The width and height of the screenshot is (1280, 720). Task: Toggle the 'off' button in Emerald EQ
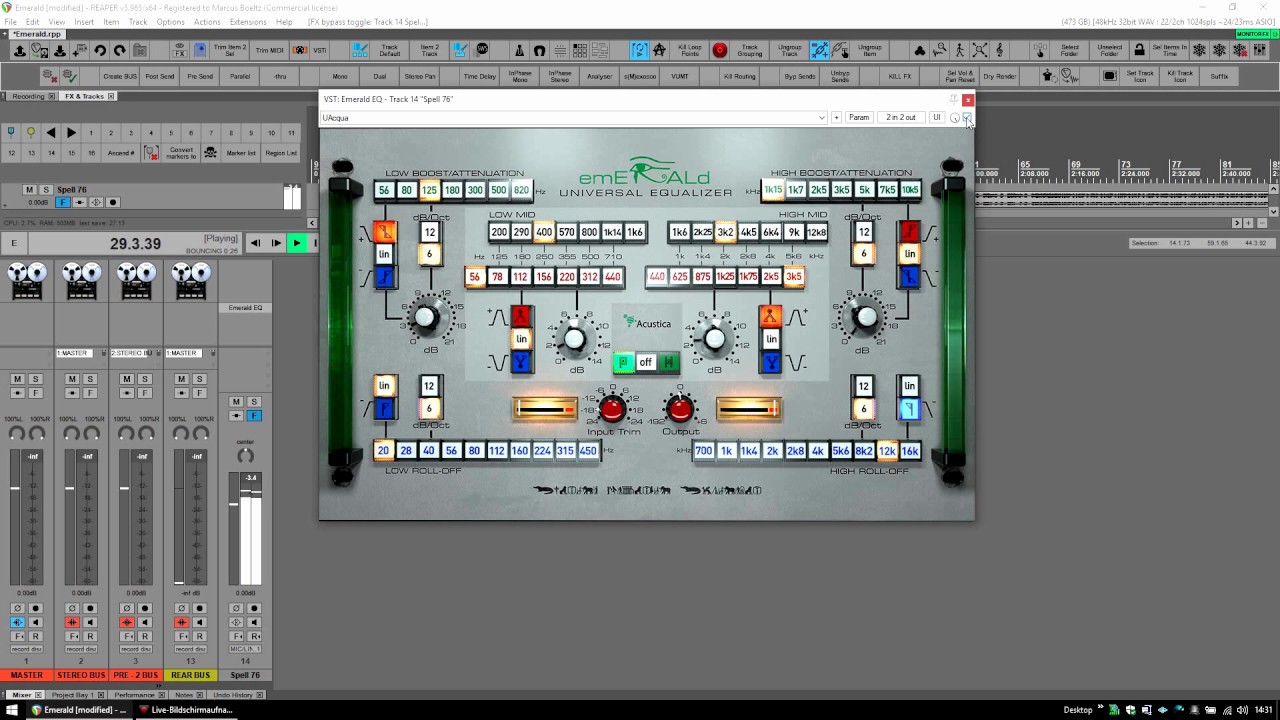tap(646, 362)
